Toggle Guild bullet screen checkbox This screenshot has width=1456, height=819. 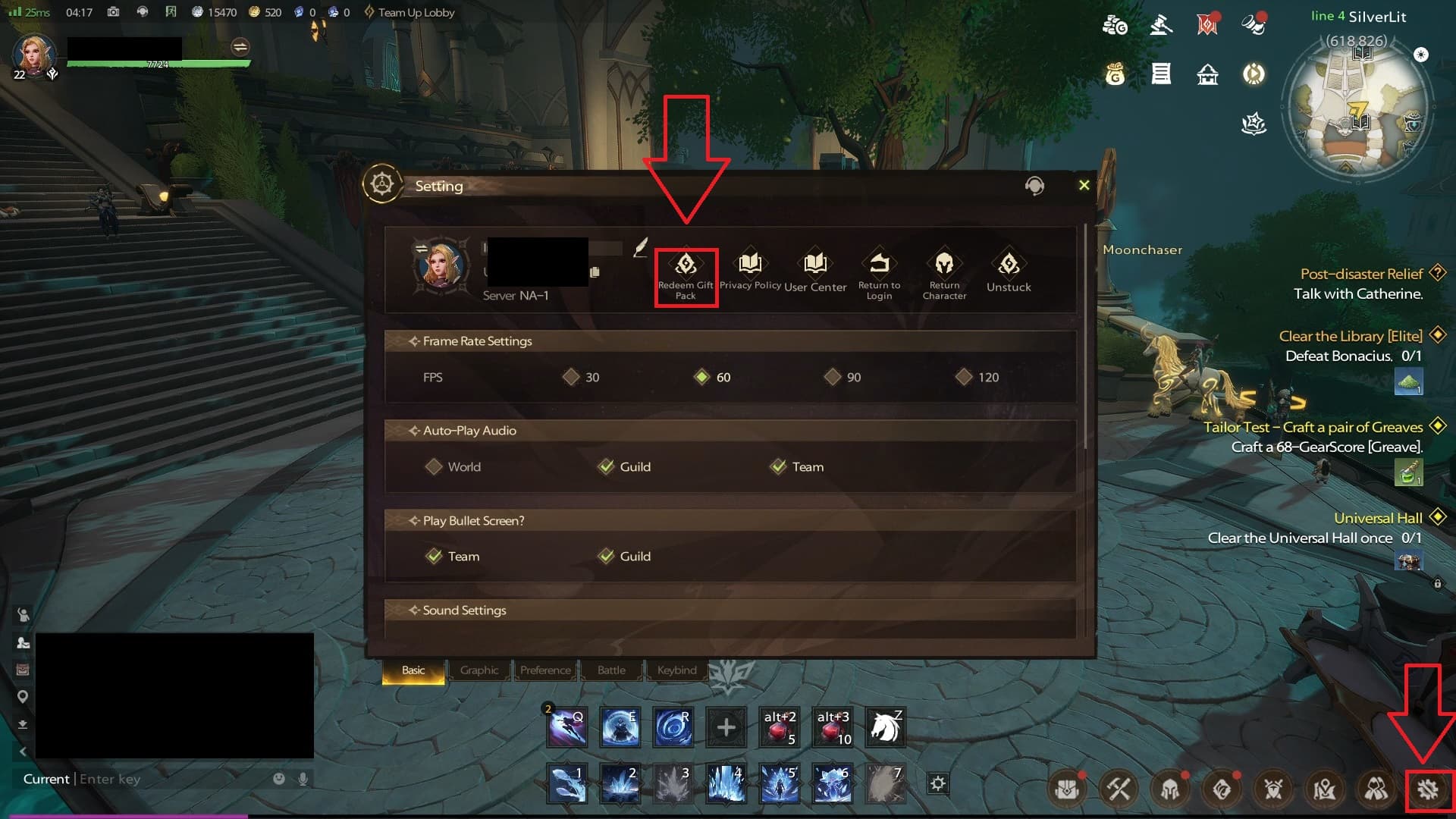pos(606,556)
